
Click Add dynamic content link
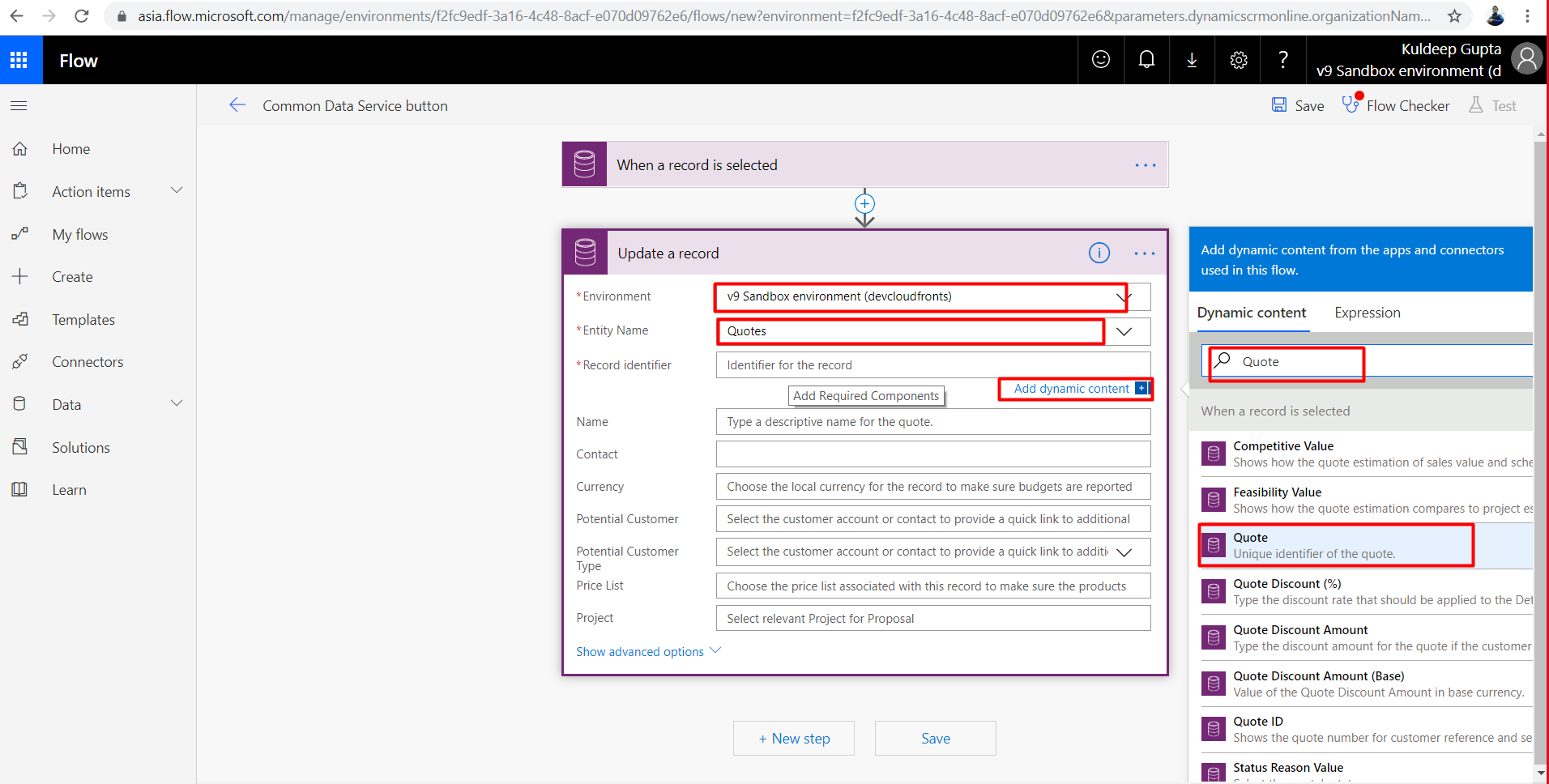click(x=1071, y=389)
